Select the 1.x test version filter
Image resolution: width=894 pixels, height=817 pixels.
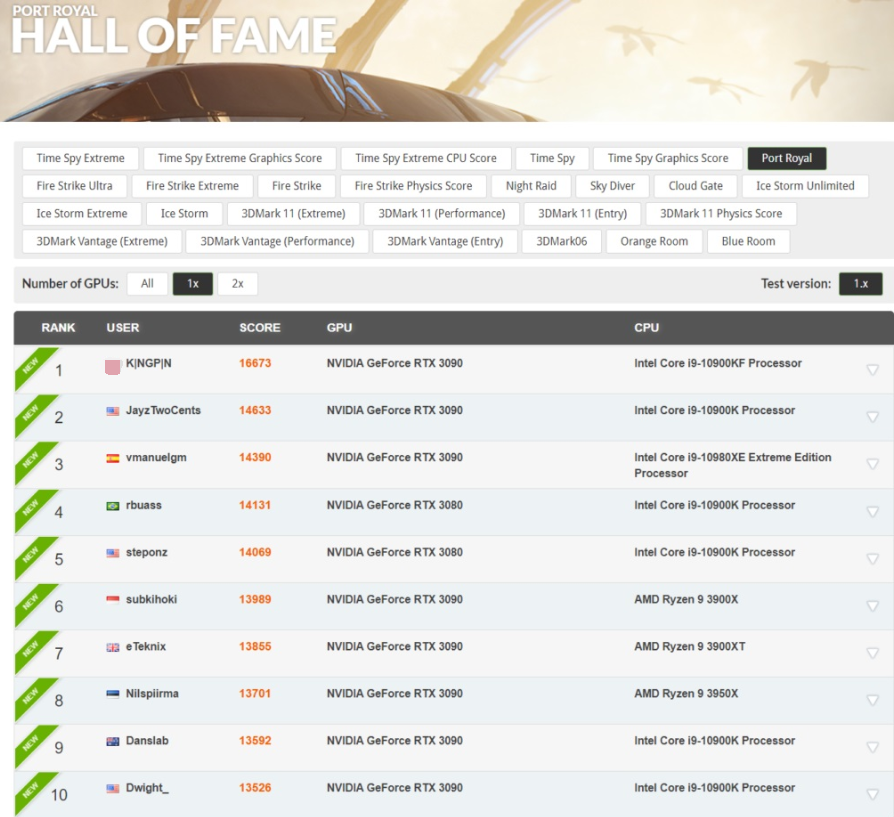pyautogui.click(x=860, y=284)
